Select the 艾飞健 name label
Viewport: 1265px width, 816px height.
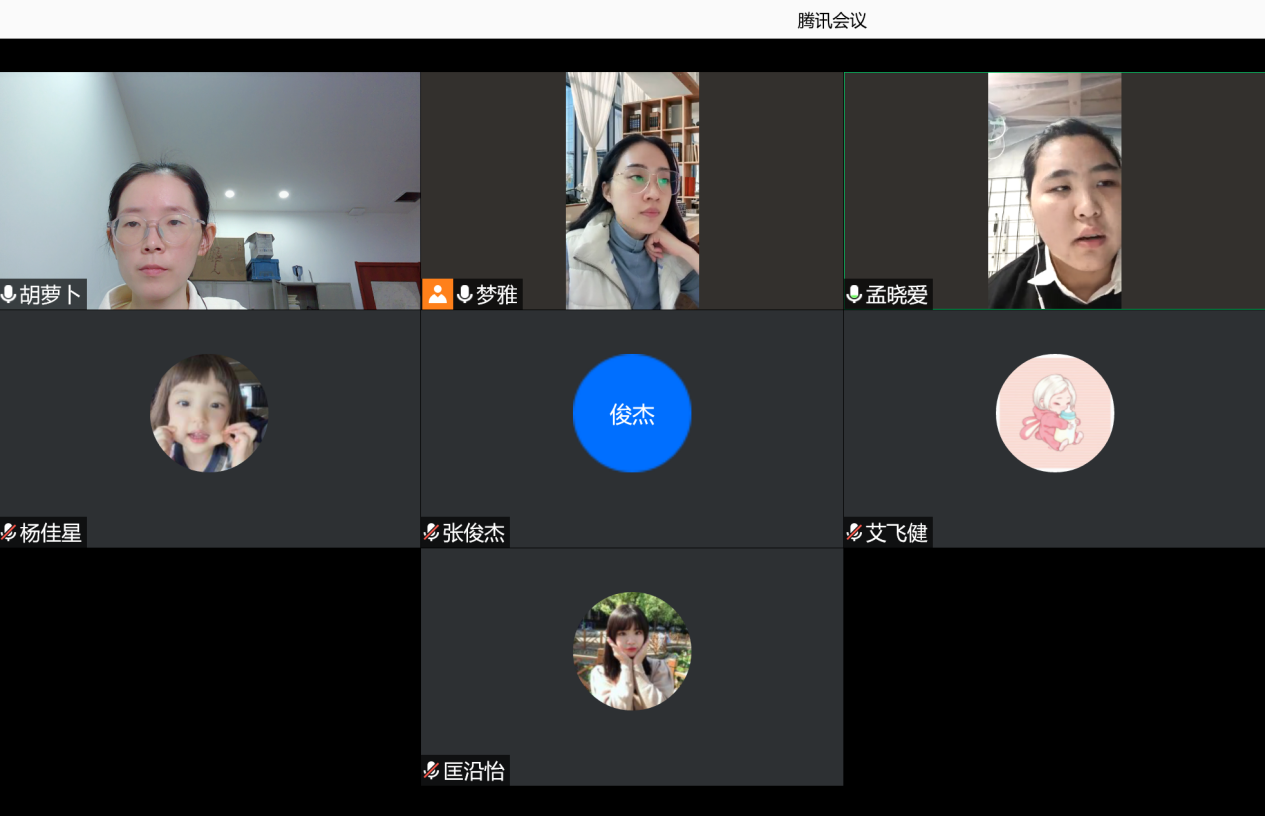pyautogui.click(x=897, y=532)
